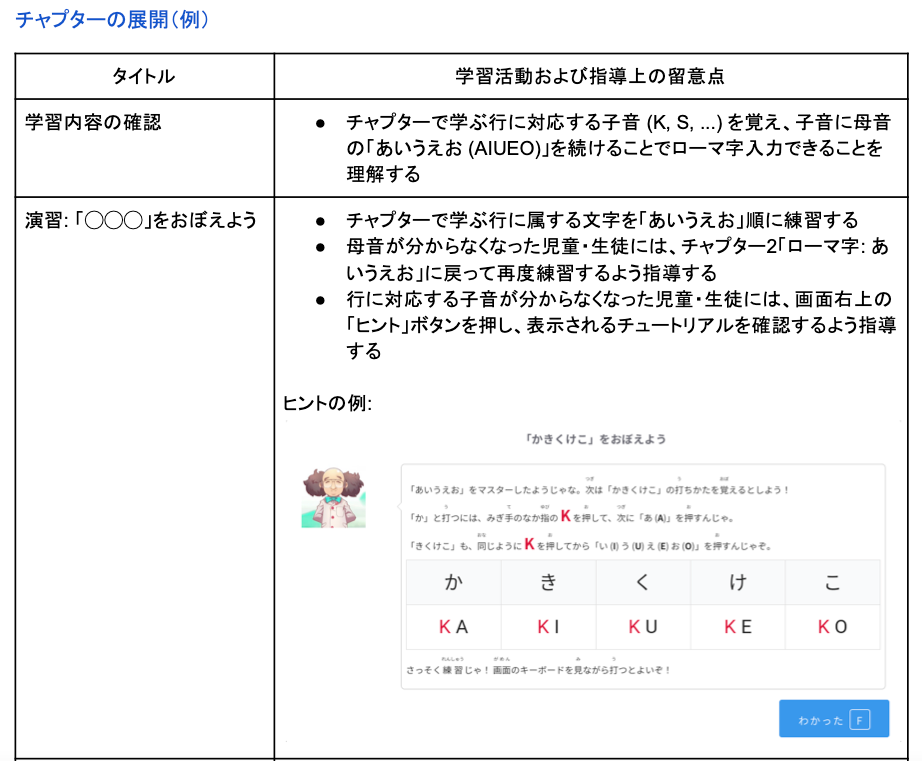The image size is (922, 761).
Task: Click the か cell in hint table
Action: coord(453,582)
